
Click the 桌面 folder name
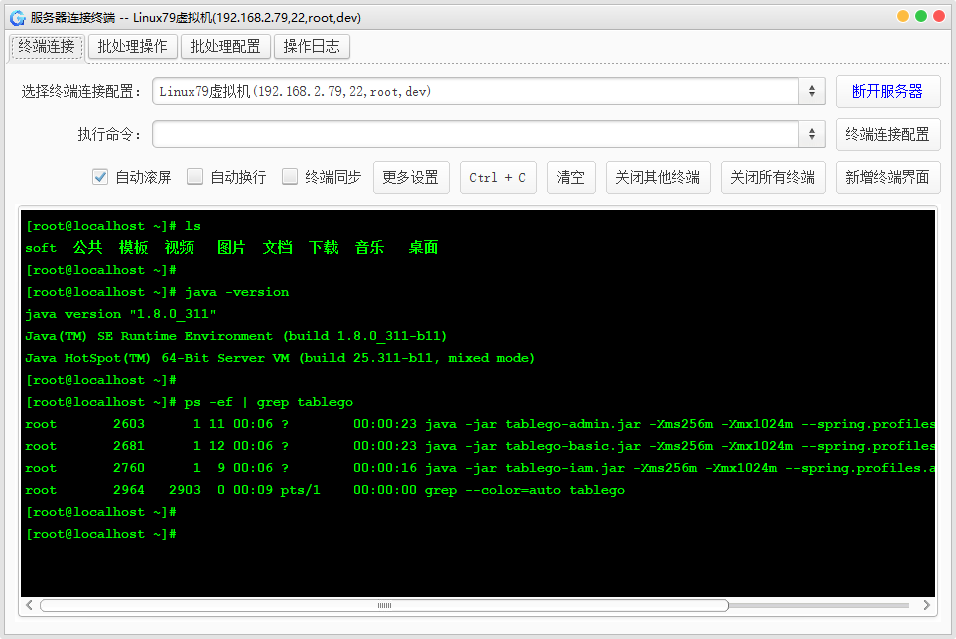(423, 247)
